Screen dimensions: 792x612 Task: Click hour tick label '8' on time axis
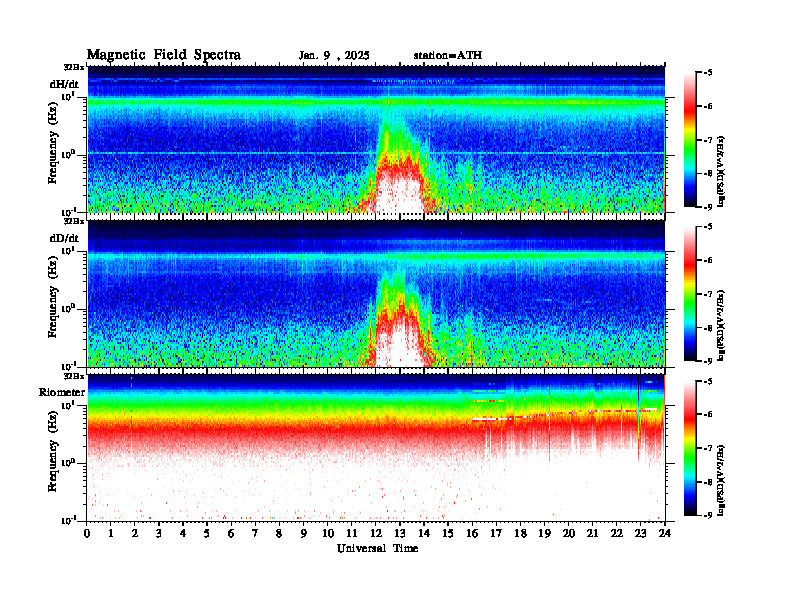tap(279, 534)
